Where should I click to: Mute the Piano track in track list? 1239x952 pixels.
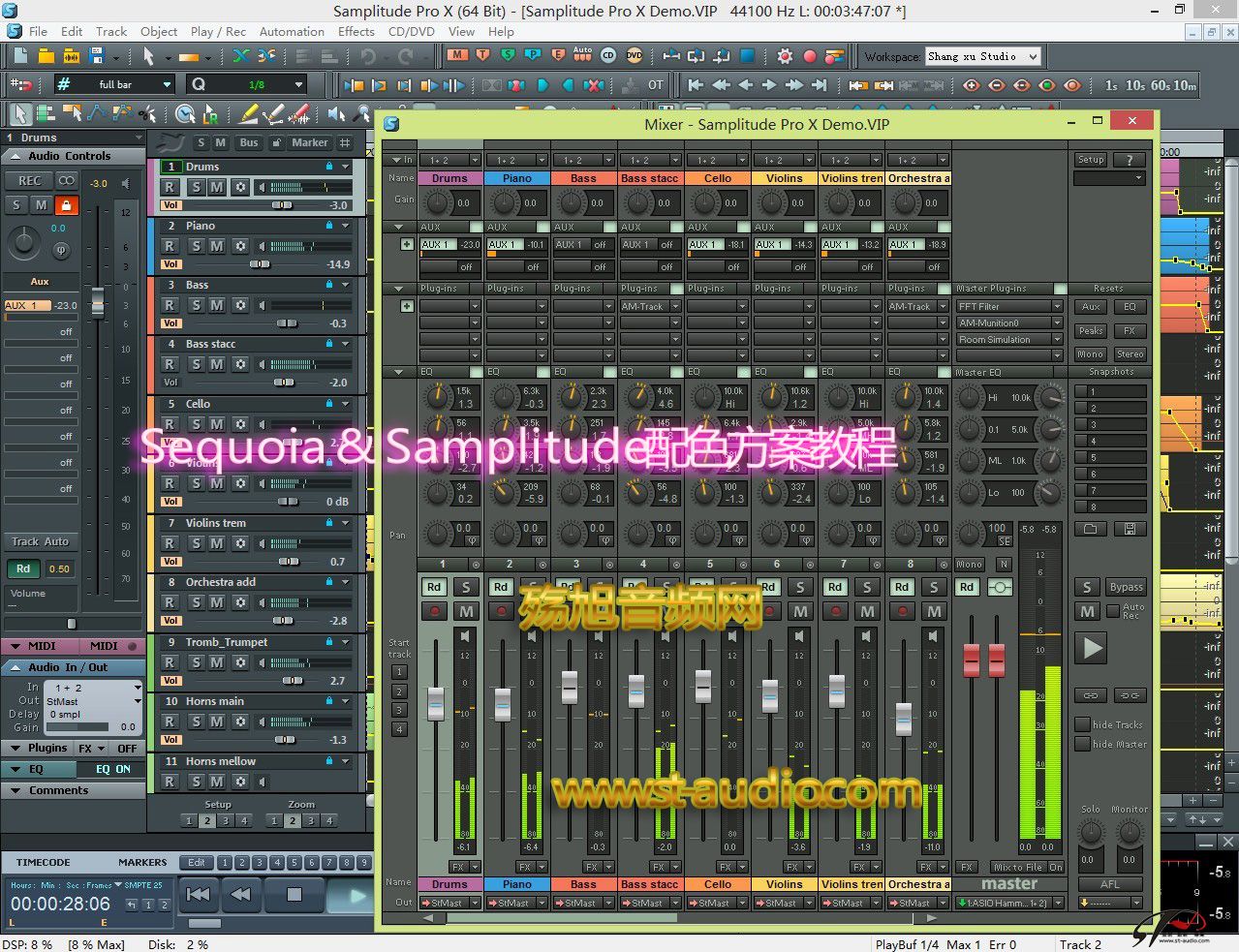click(217, 246)
